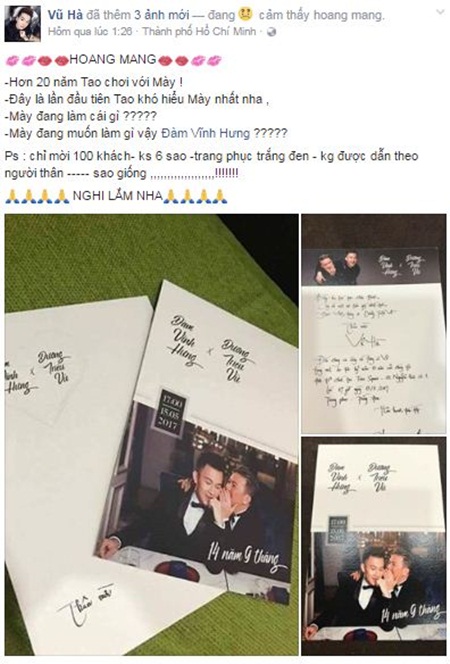450x664 pixels.
Task: Open the post options chevron
Action: pos(440,12)
